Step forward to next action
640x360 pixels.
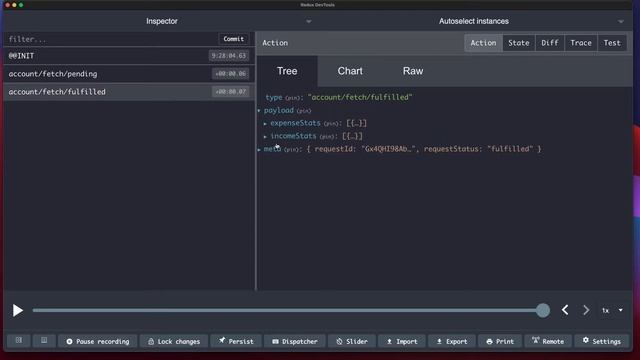click(x=586, y=310)
